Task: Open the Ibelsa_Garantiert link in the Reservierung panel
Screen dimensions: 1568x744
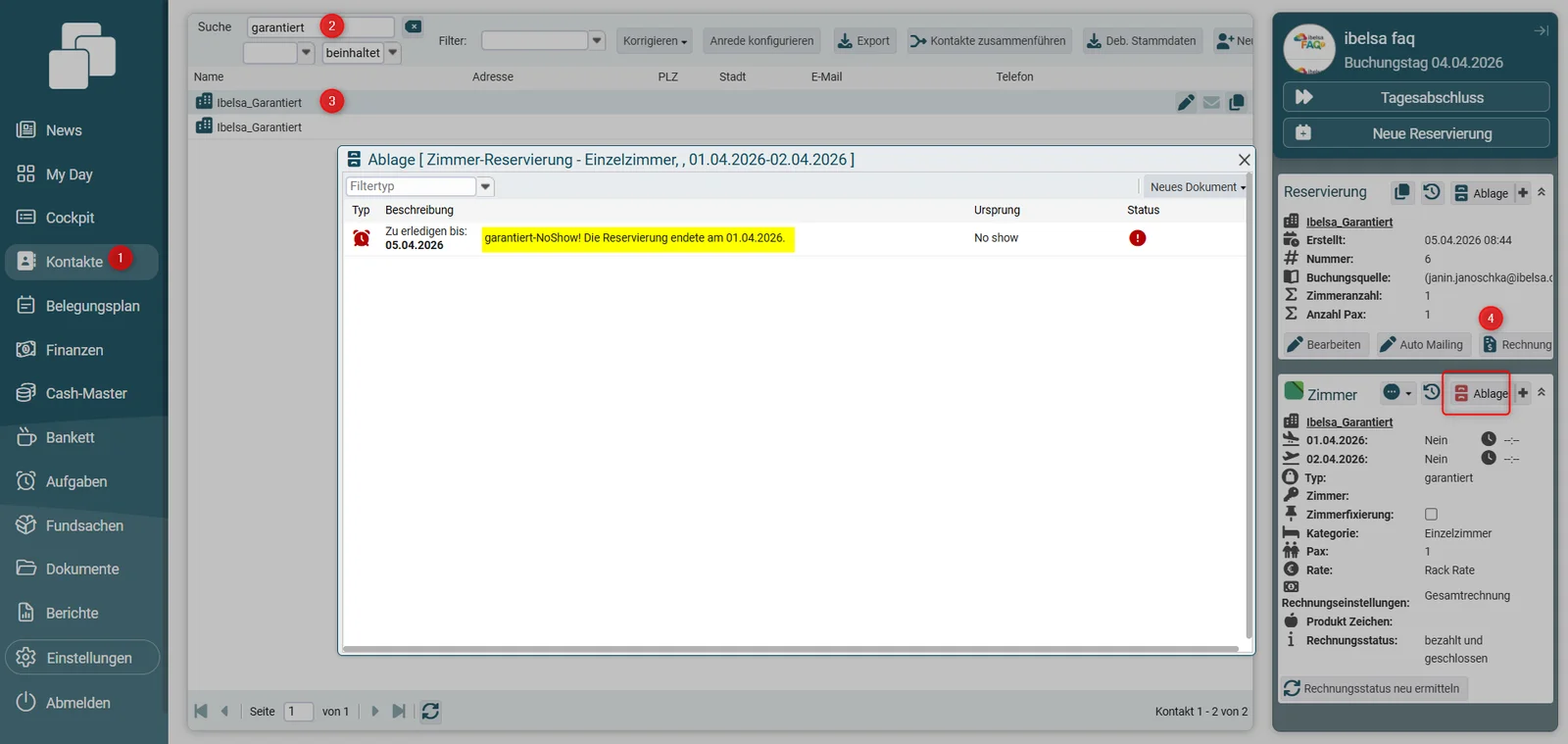Action: [x=1348, y=223]
